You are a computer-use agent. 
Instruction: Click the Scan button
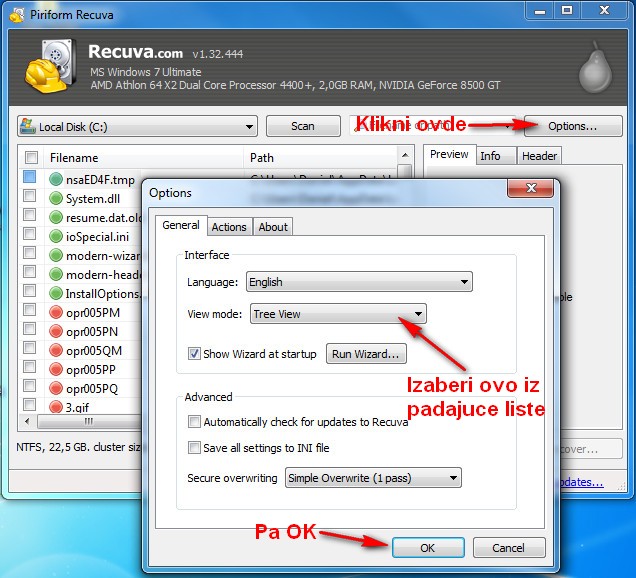303,126
